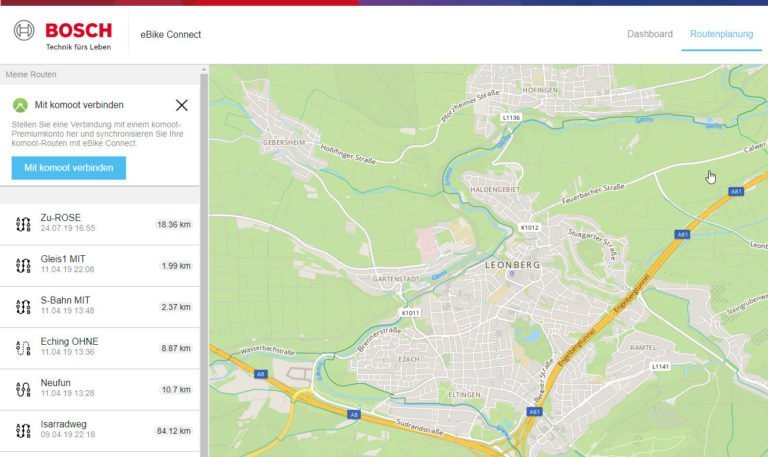Click the GARTENSTADT map label

(x=396, y=279)
